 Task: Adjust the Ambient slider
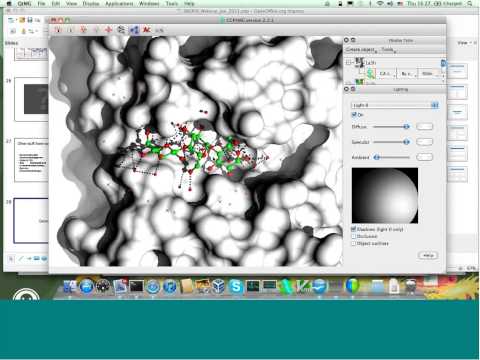pyautogui.click(x=391, y=157)
